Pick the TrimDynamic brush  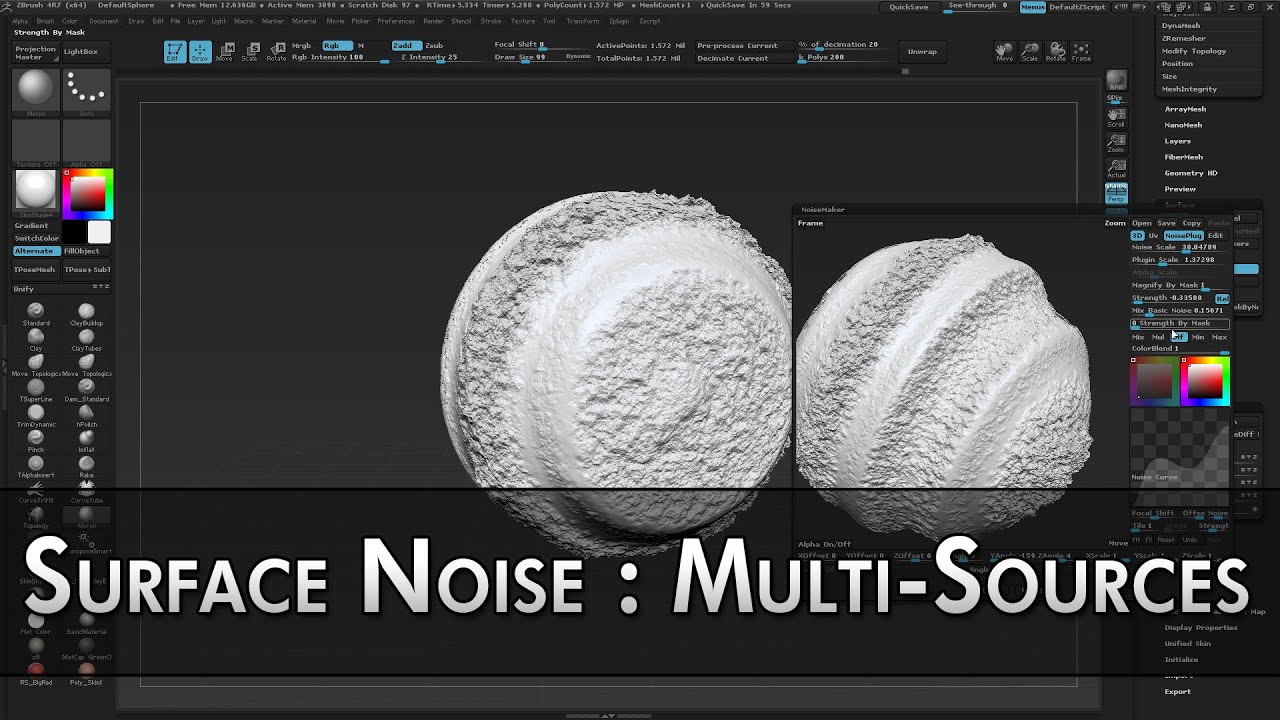point(36,415)
